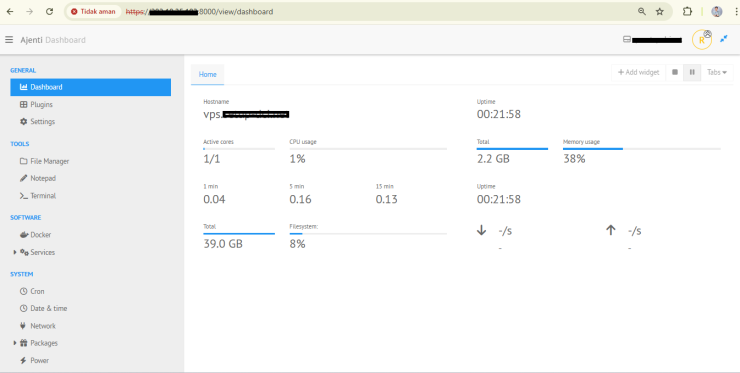Click the '0.13' fifteen minute load value
The width and height of the screenshot is (740, 373).
click(387, 199)
